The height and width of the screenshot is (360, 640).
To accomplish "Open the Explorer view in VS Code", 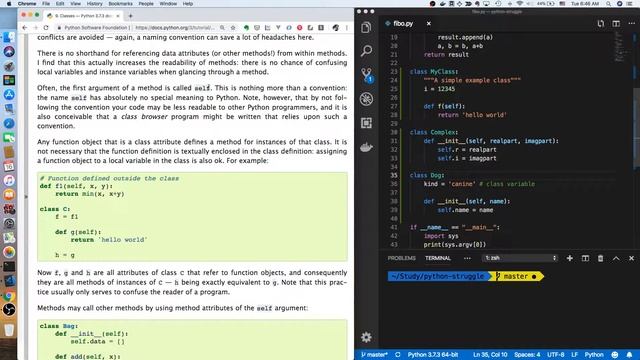I will (366, 28).
